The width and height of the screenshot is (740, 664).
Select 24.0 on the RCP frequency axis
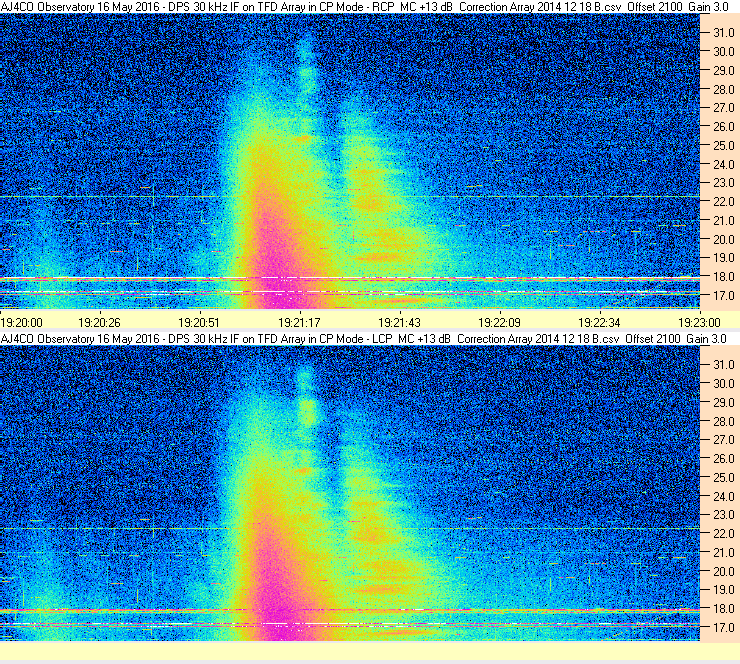[723, 165]
